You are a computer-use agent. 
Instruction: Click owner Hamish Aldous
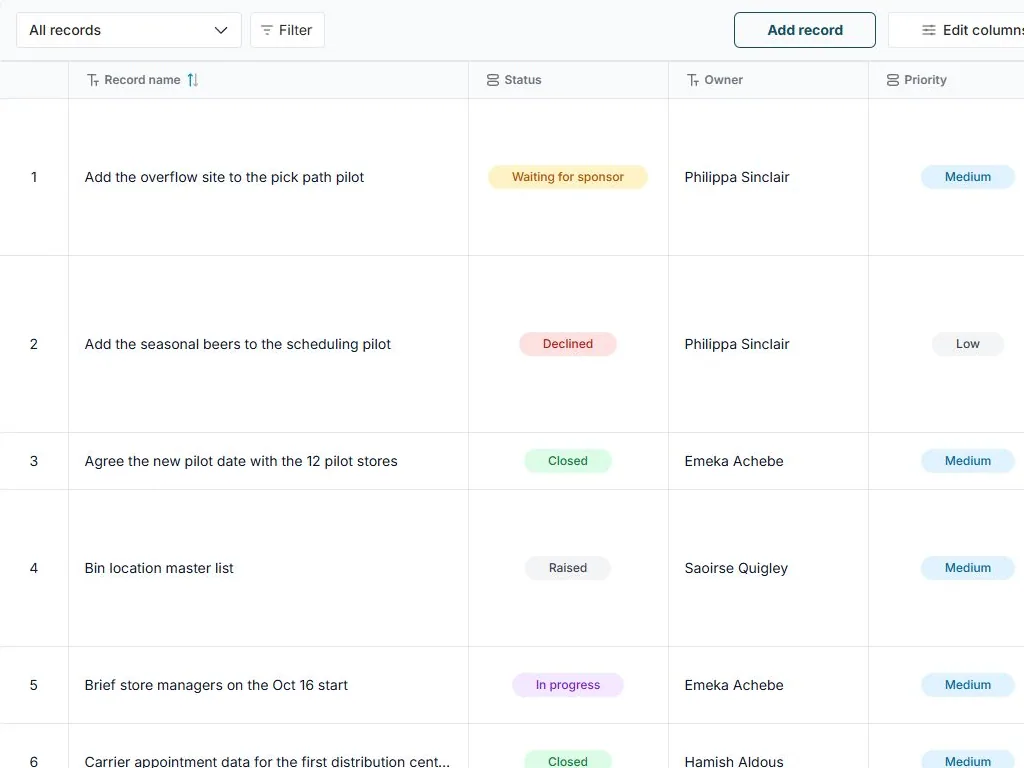click(734, 761)
